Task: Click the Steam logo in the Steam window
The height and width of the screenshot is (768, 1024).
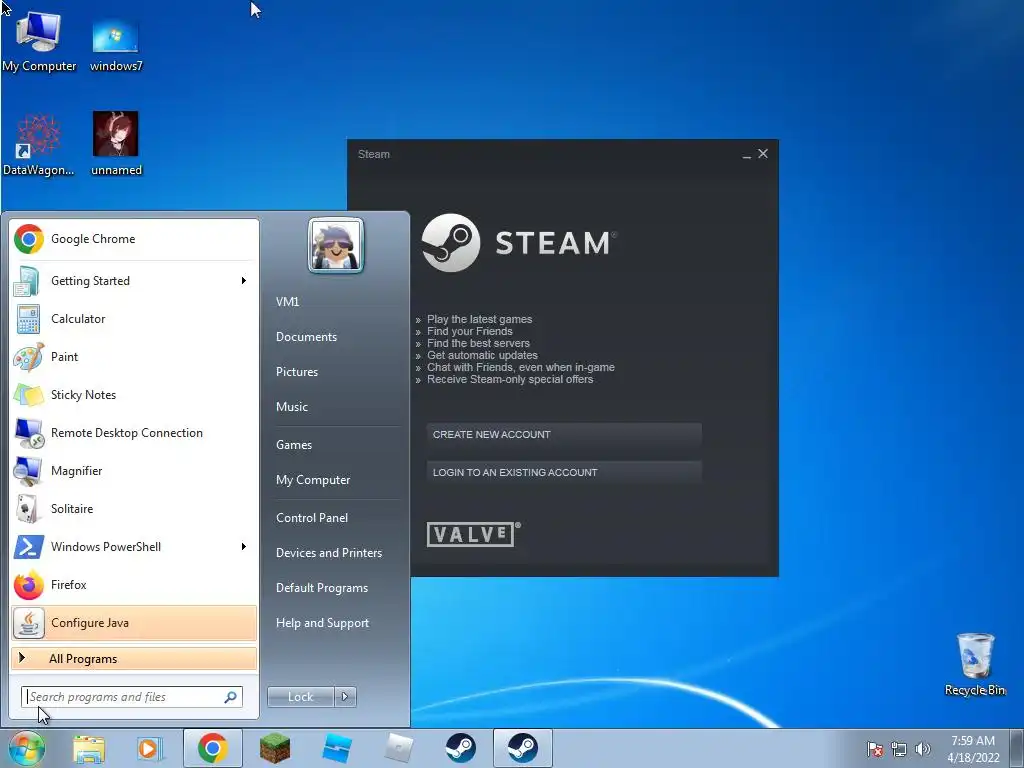Action: pyautogui.click(x=519, y=243)
